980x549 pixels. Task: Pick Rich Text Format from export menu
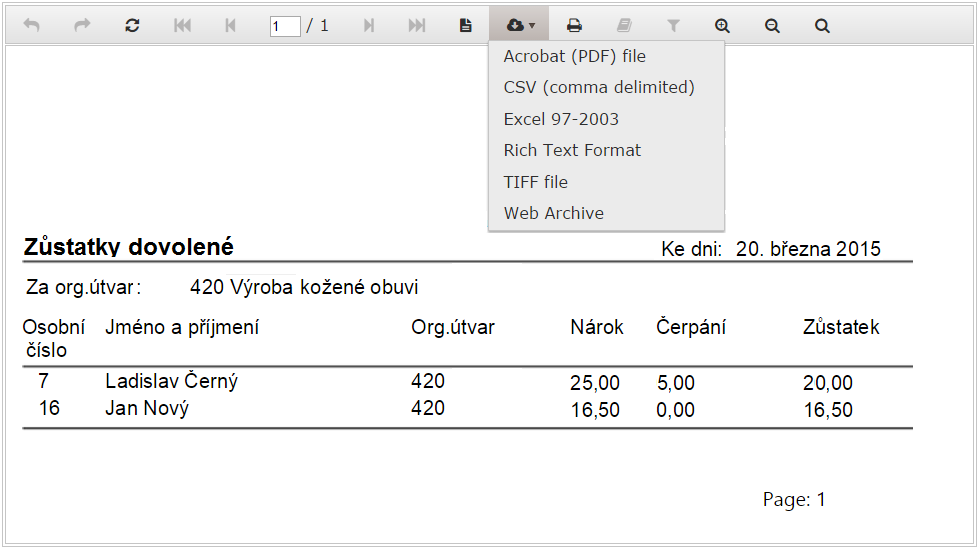(572, 150)
